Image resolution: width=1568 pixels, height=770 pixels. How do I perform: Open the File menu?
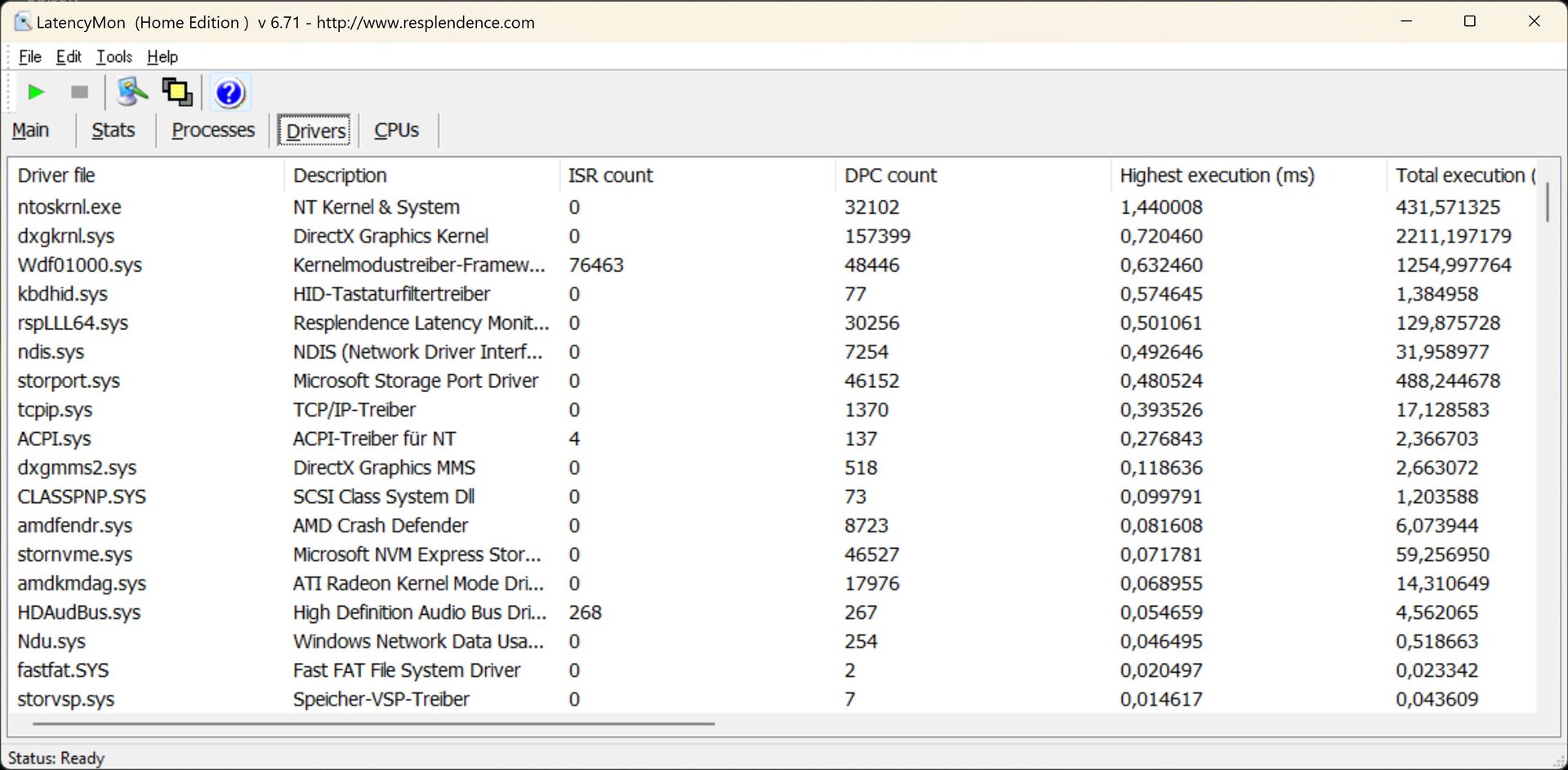click(x=29, y=56)
